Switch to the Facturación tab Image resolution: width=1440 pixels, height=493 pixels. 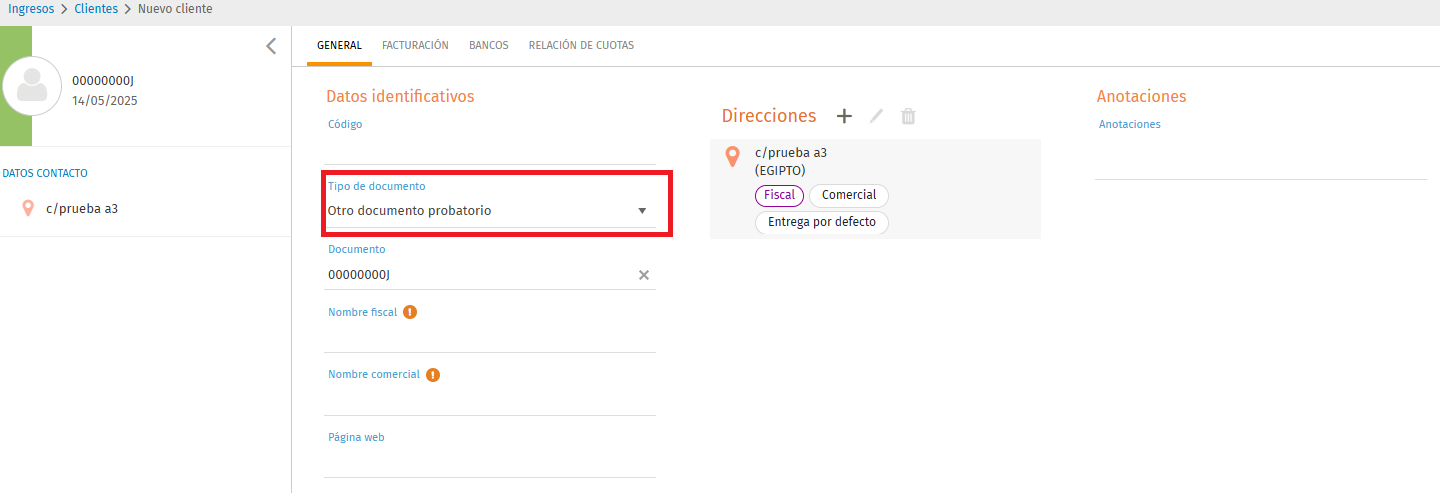(415, 45)
